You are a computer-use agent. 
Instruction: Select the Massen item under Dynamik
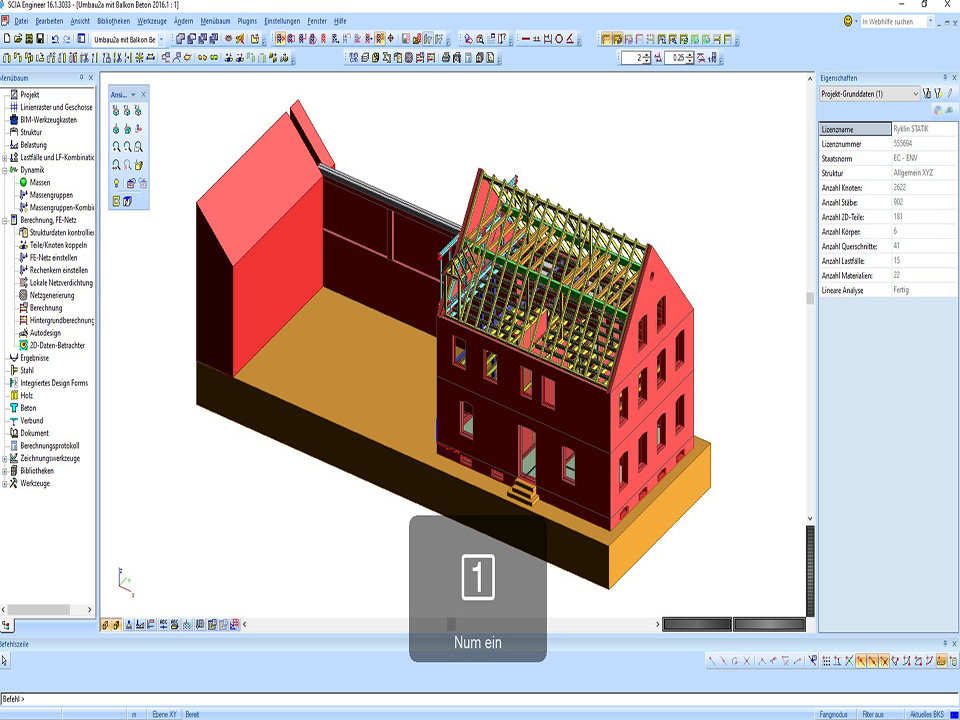(x=39, y=183)
